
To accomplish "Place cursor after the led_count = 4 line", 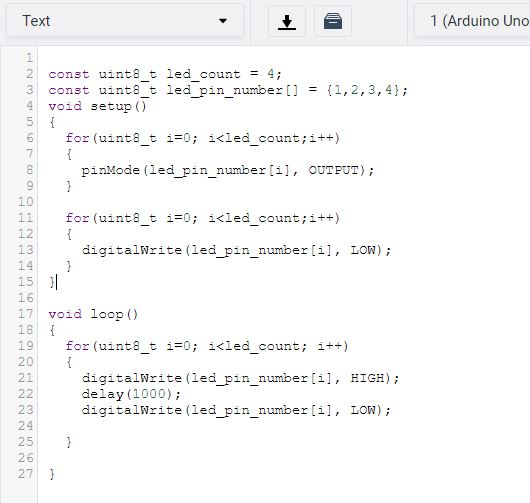I will pyautogui.click(x=283, y=74).
